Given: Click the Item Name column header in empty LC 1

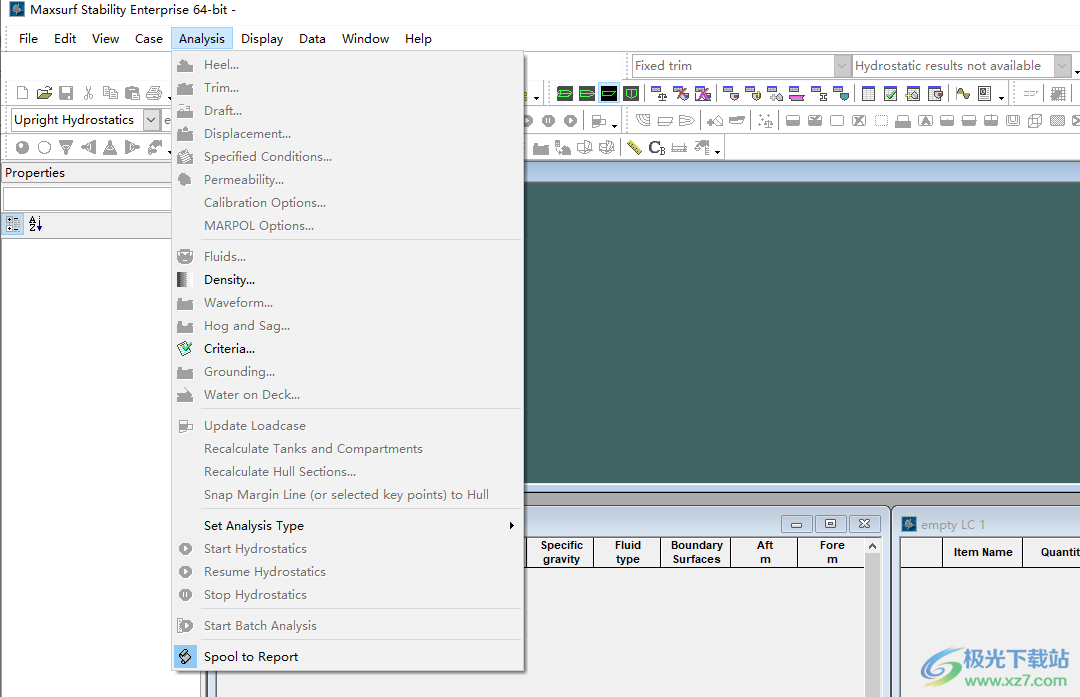Looking at the screenshot, I should [x=983, y=552].
